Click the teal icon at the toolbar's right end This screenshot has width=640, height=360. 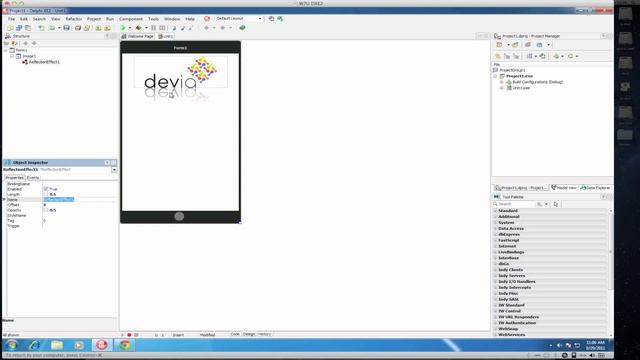point(242,28)
